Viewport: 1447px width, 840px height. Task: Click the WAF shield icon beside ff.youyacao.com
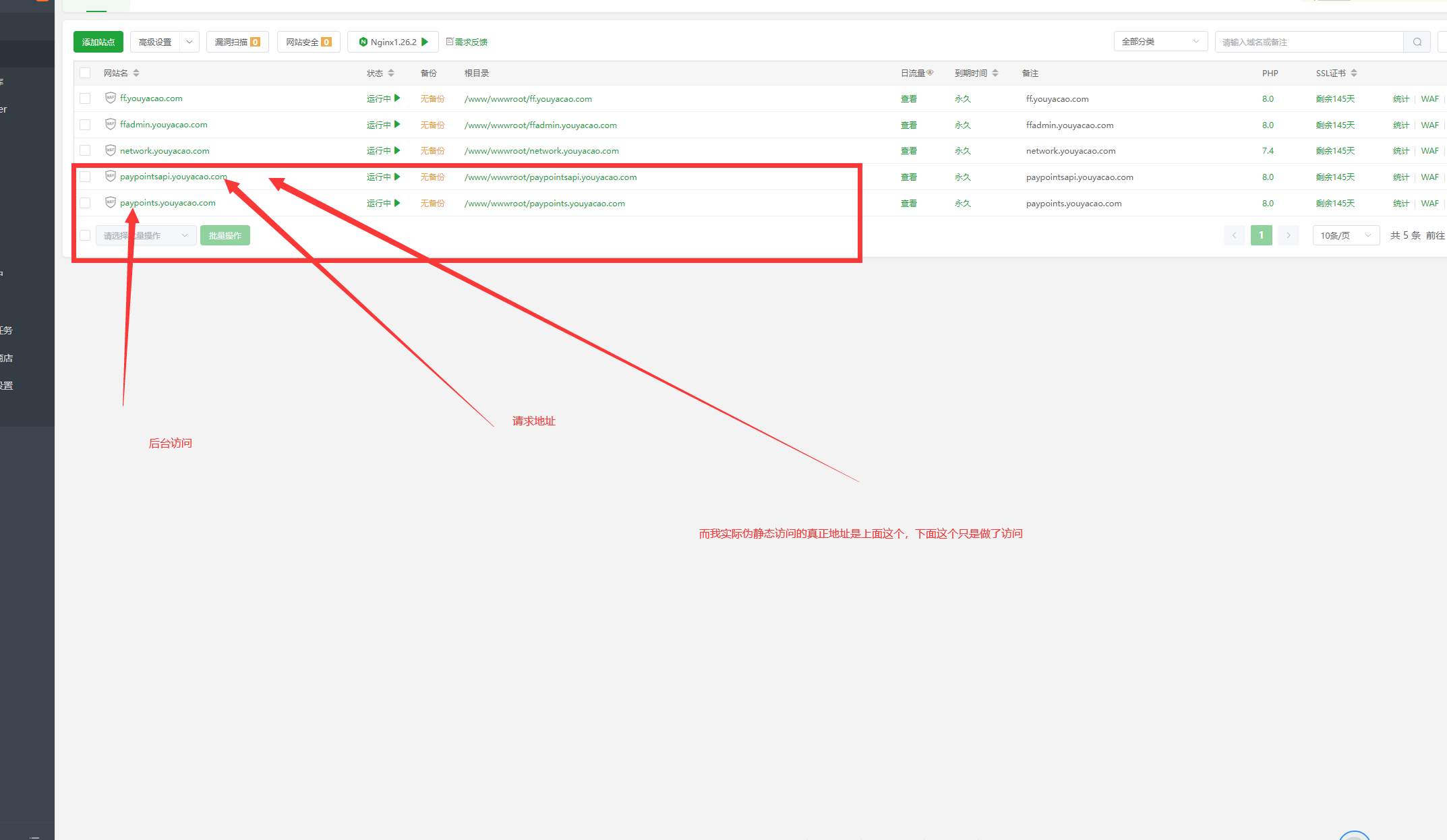pyautogui.click(x=111, y=98)
